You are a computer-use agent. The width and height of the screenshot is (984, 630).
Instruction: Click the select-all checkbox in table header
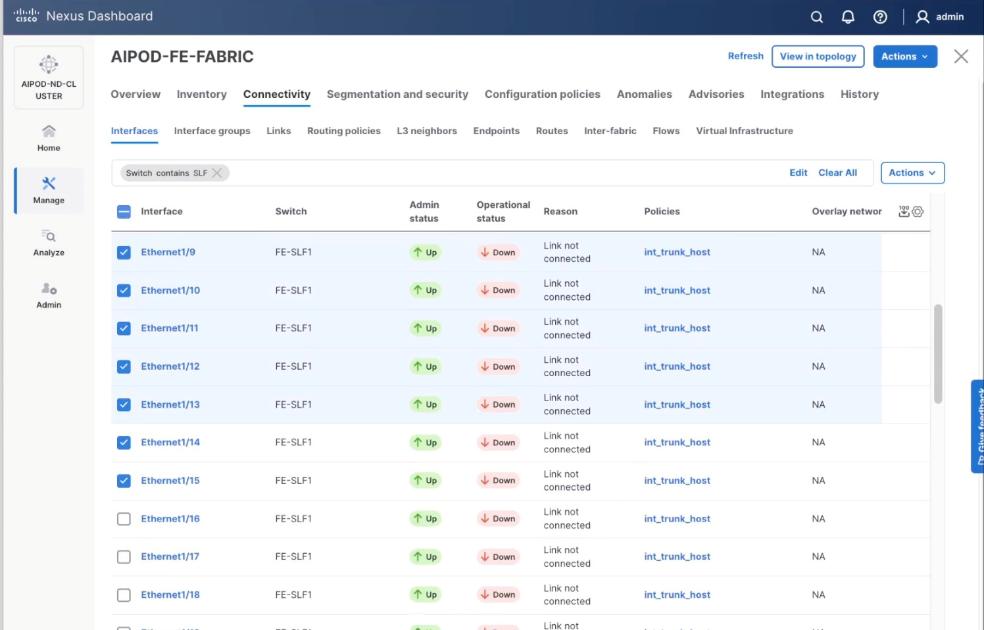pos(123,211)
